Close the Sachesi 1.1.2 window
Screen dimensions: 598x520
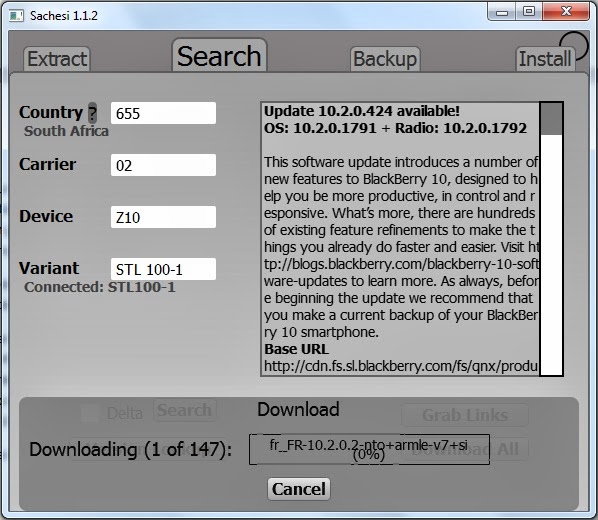click(566, 11)
